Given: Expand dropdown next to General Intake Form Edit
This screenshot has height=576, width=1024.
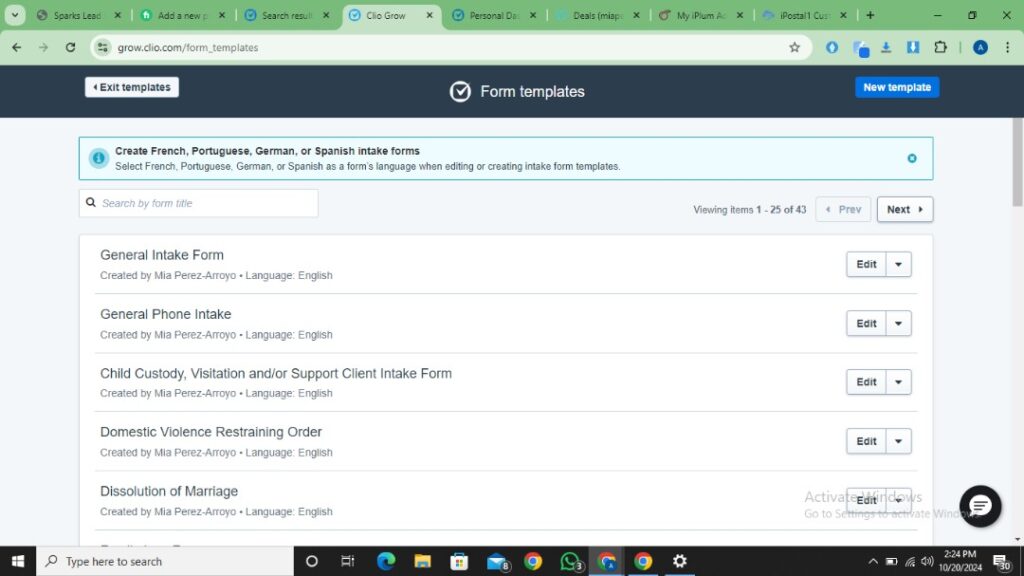Looking at the screenshot, I should tap(898, 264).
